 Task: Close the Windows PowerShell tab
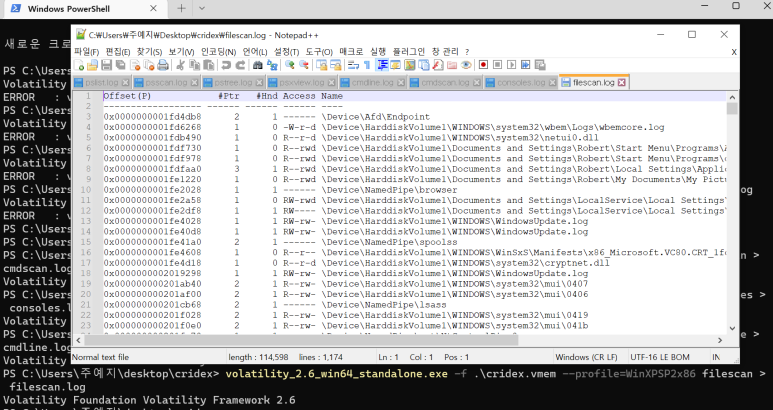(x=153, y=8)
